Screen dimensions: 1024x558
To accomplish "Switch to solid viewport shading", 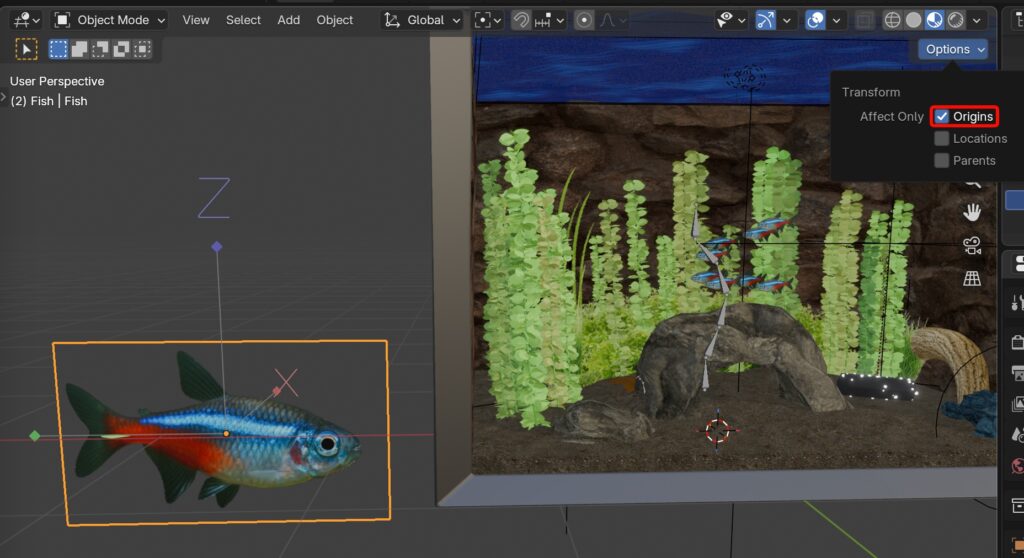I will (914, 20).
